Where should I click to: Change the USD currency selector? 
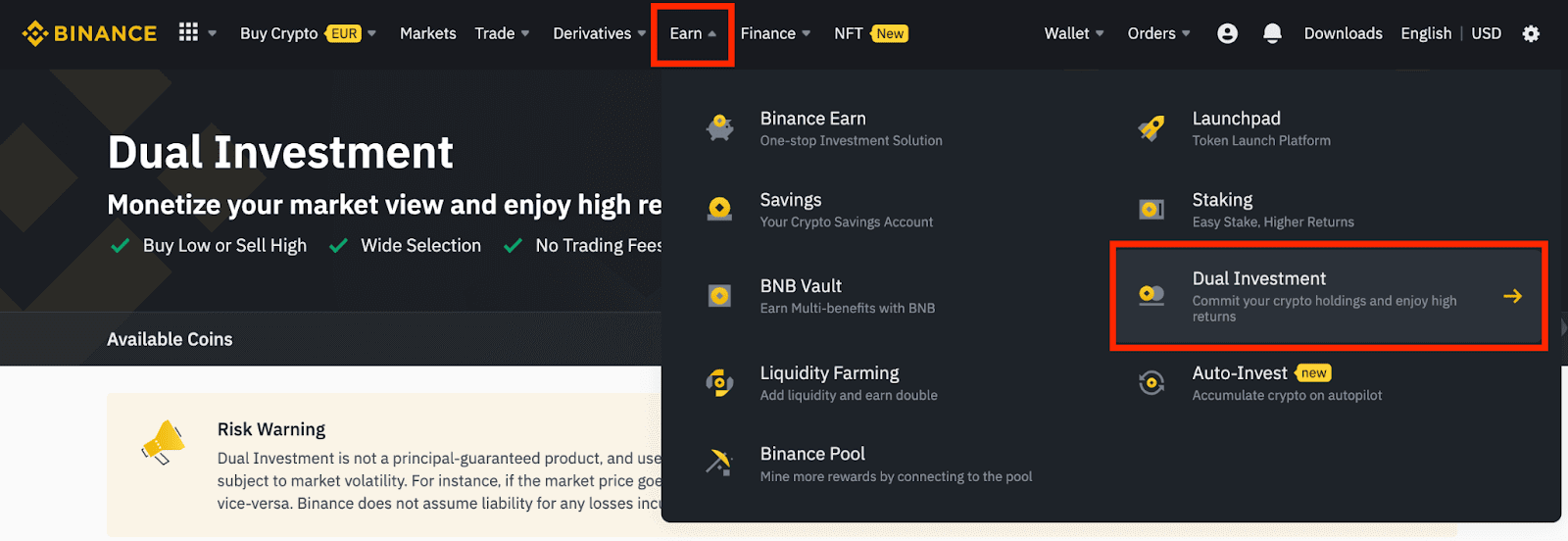coord(1486,33)
